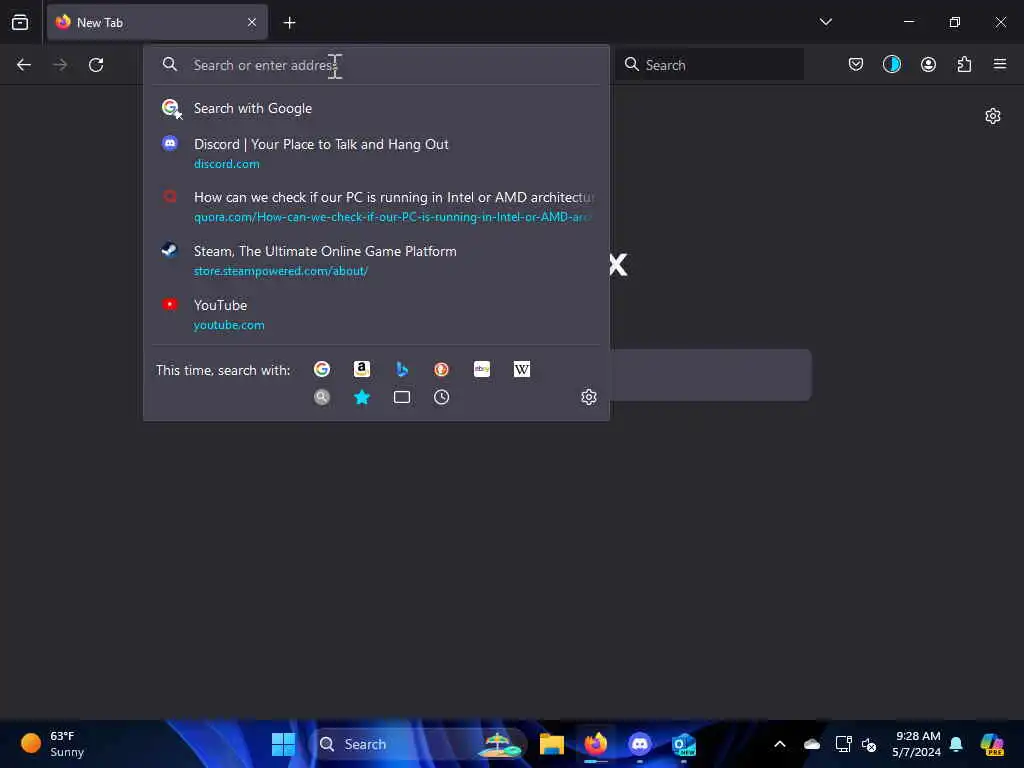Click the youtube.com URL text

pyautogui.click(x=229, y=325)
